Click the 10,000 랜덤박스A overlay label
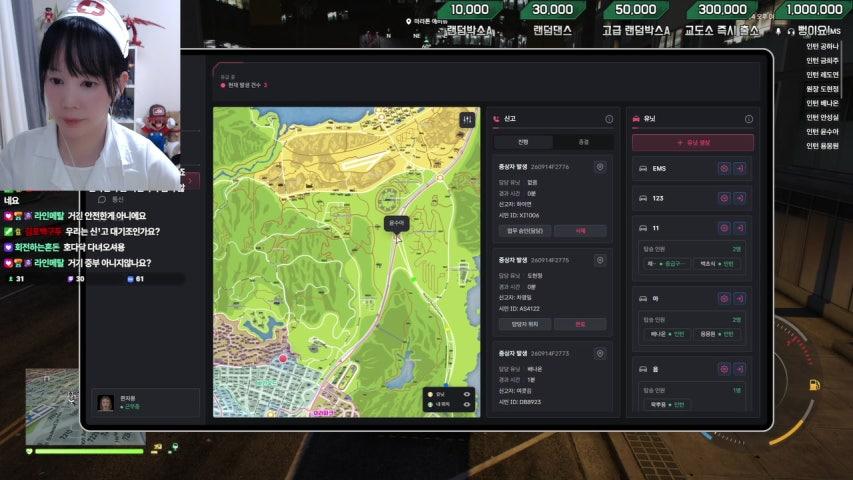Viewport: 853px width, 480px height. coord(469,20)
